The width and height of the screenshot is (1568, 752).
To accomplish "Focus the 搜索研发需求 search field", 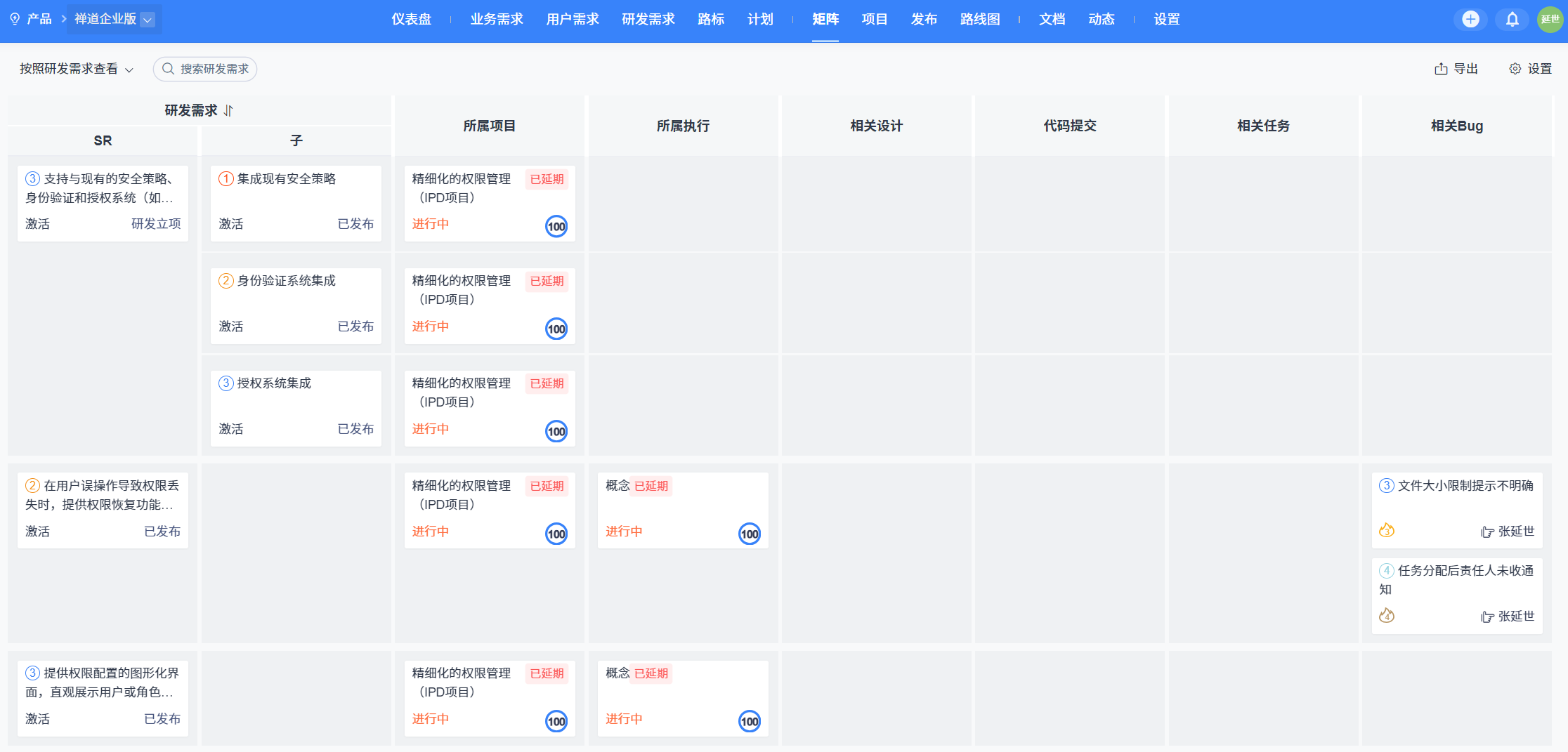I will (205, 69).
